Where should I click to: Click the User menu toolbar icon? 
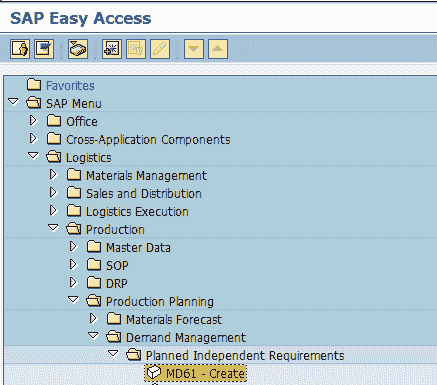(20, 49)
